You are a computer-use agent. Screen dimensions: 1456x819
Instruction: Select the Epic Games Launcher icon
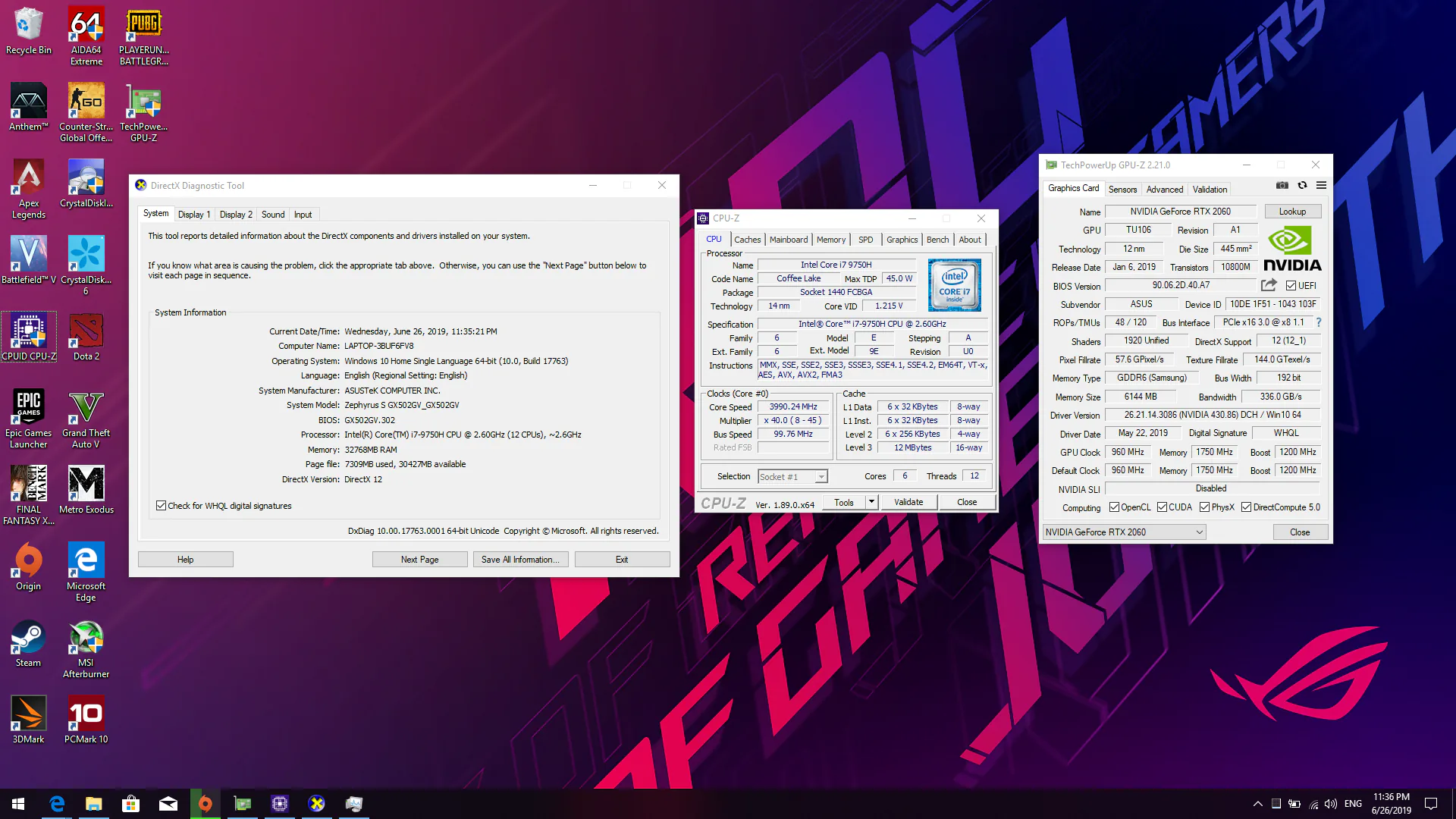tap(28, 419)
